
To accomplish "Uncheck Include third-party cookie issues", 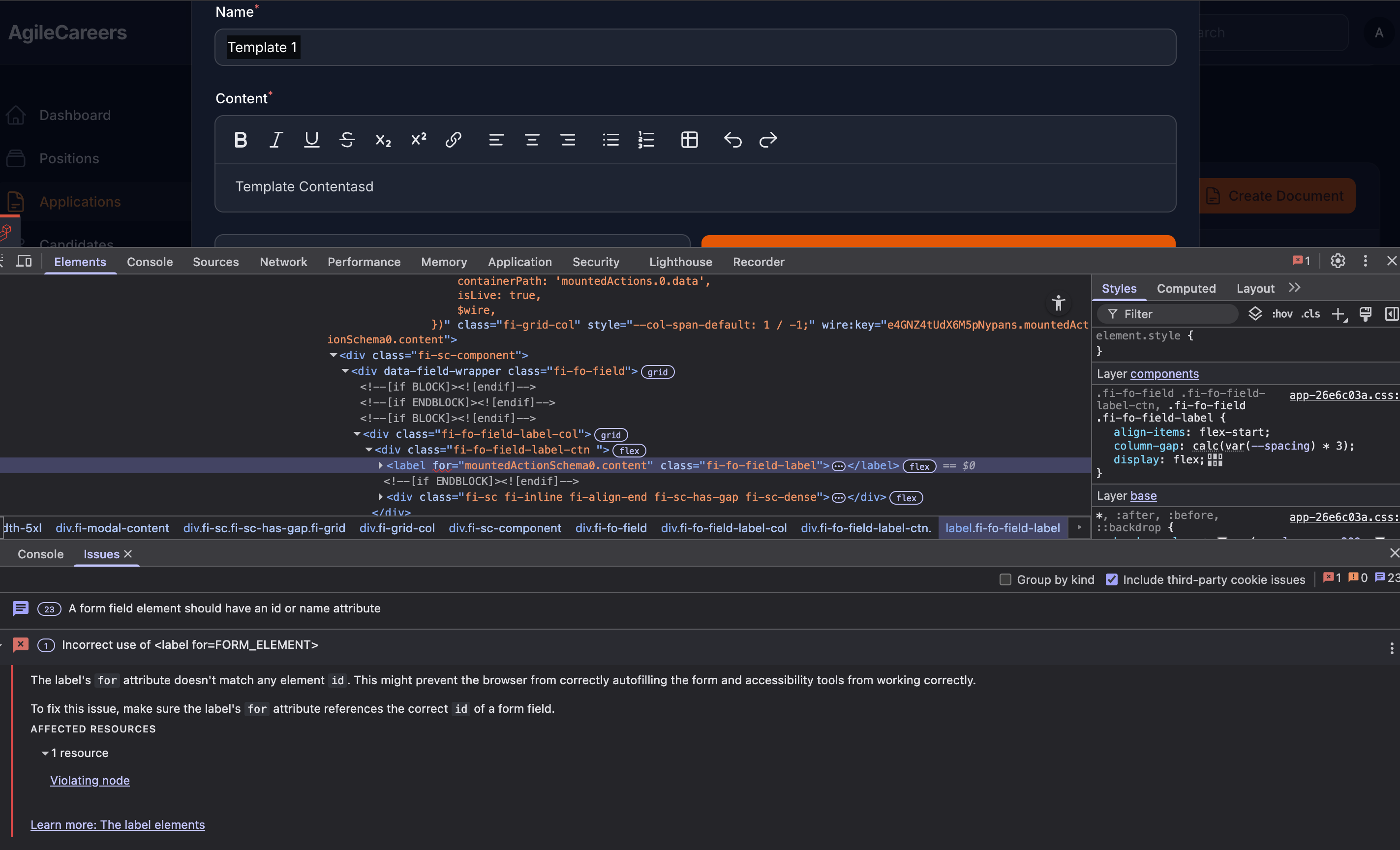I will pyautogui.click(x=1111, y=579).
